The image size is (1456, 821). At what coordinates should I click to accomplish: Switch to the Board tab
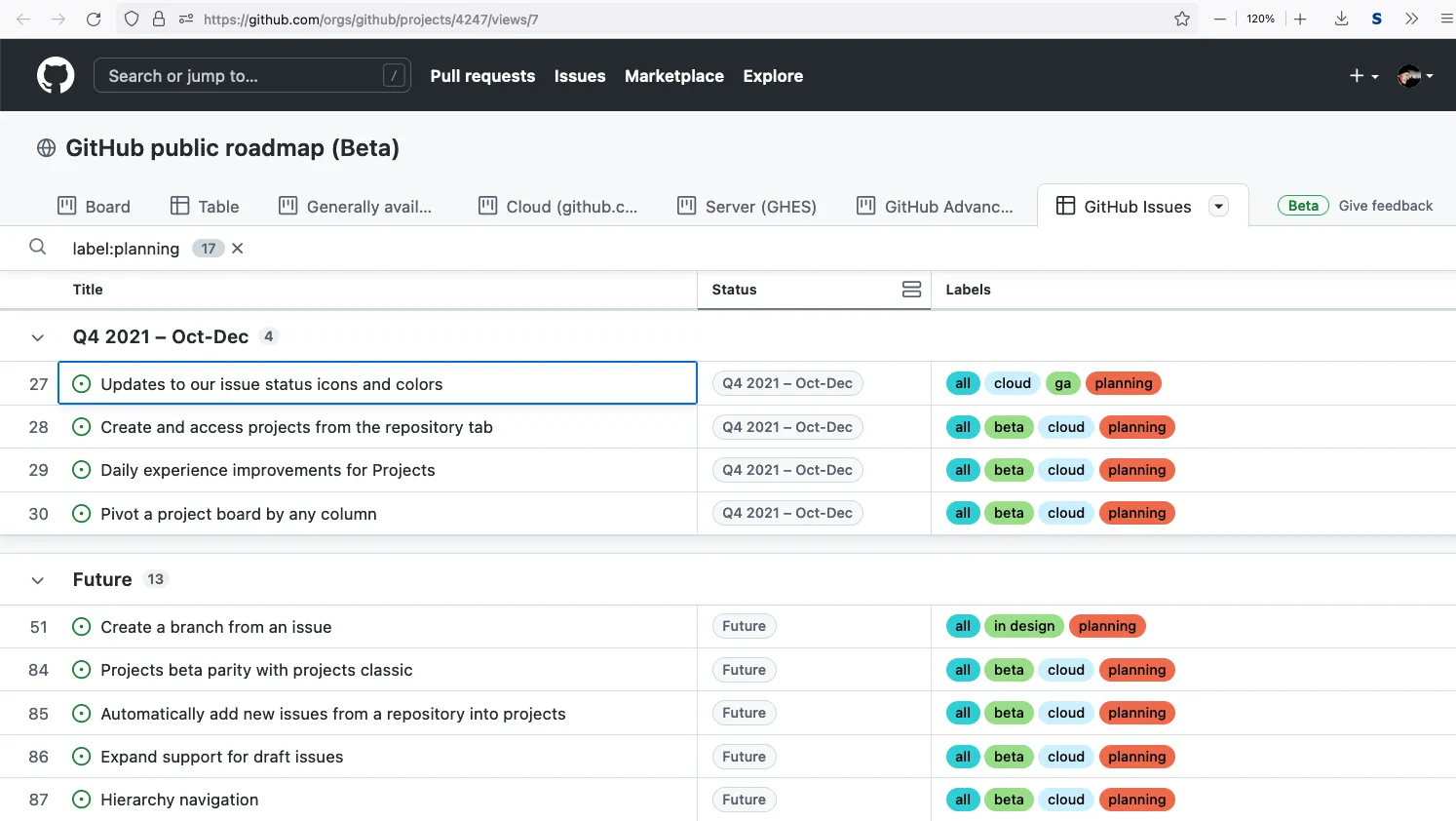pyautogui.click(x=95, y=206)
